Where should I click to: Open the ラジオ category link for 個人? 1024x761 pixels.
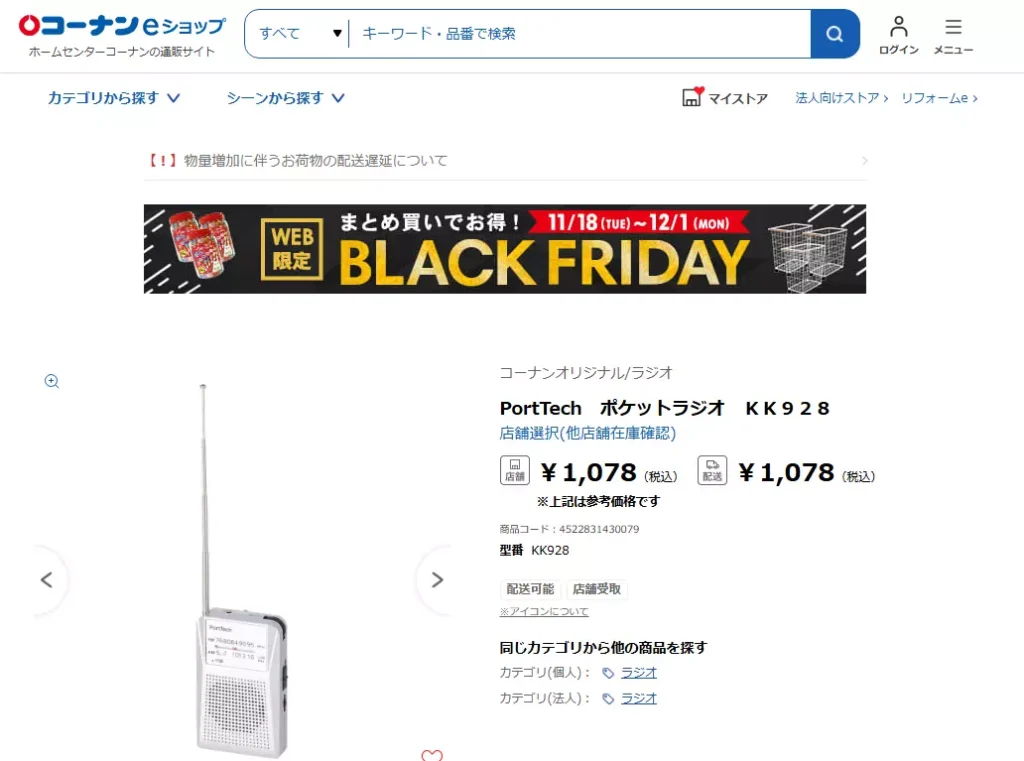639,672
